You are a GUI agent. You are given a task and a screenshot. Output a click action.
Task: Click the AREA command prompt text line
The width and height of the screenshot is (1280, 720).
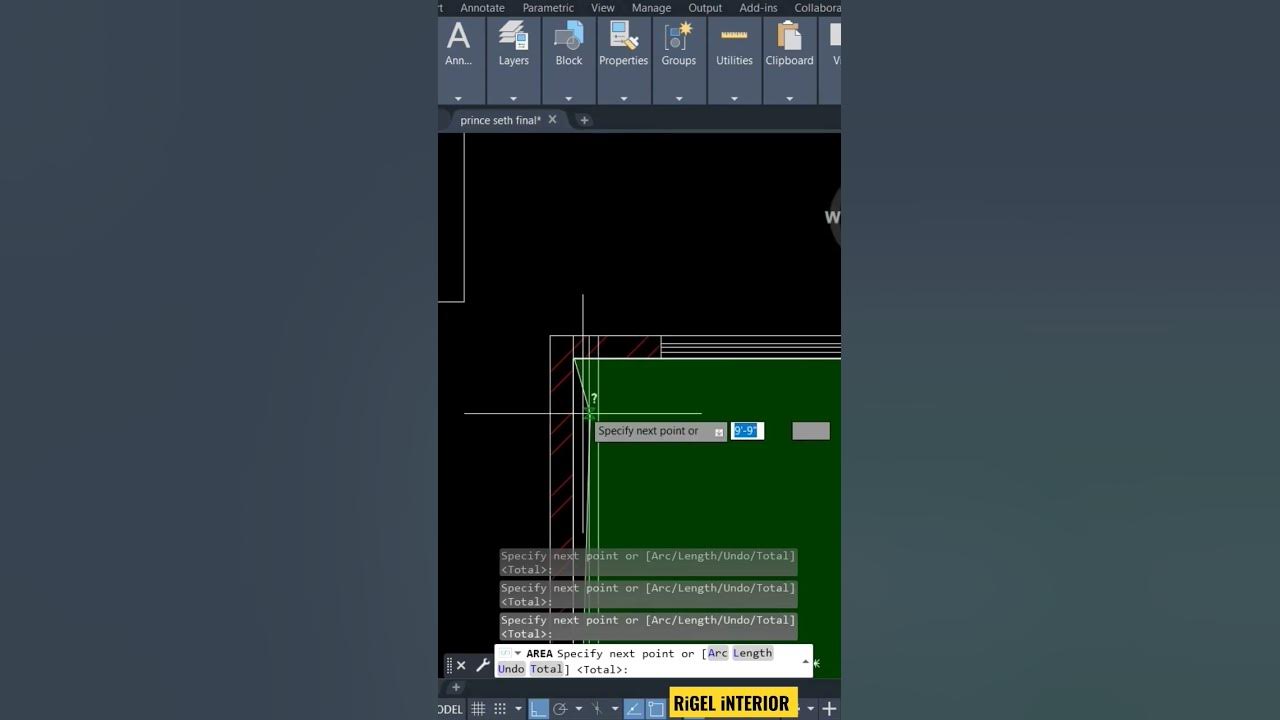tap(653, 661)
